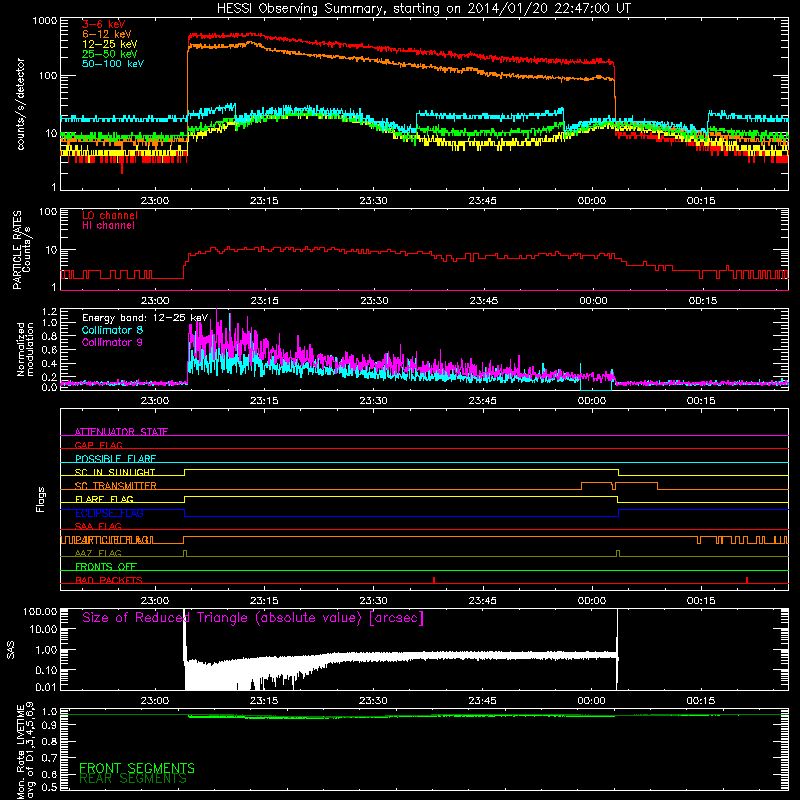Click the POSSIBLE FLARE flag label
800x800 pixels.
tap(115, 459)
